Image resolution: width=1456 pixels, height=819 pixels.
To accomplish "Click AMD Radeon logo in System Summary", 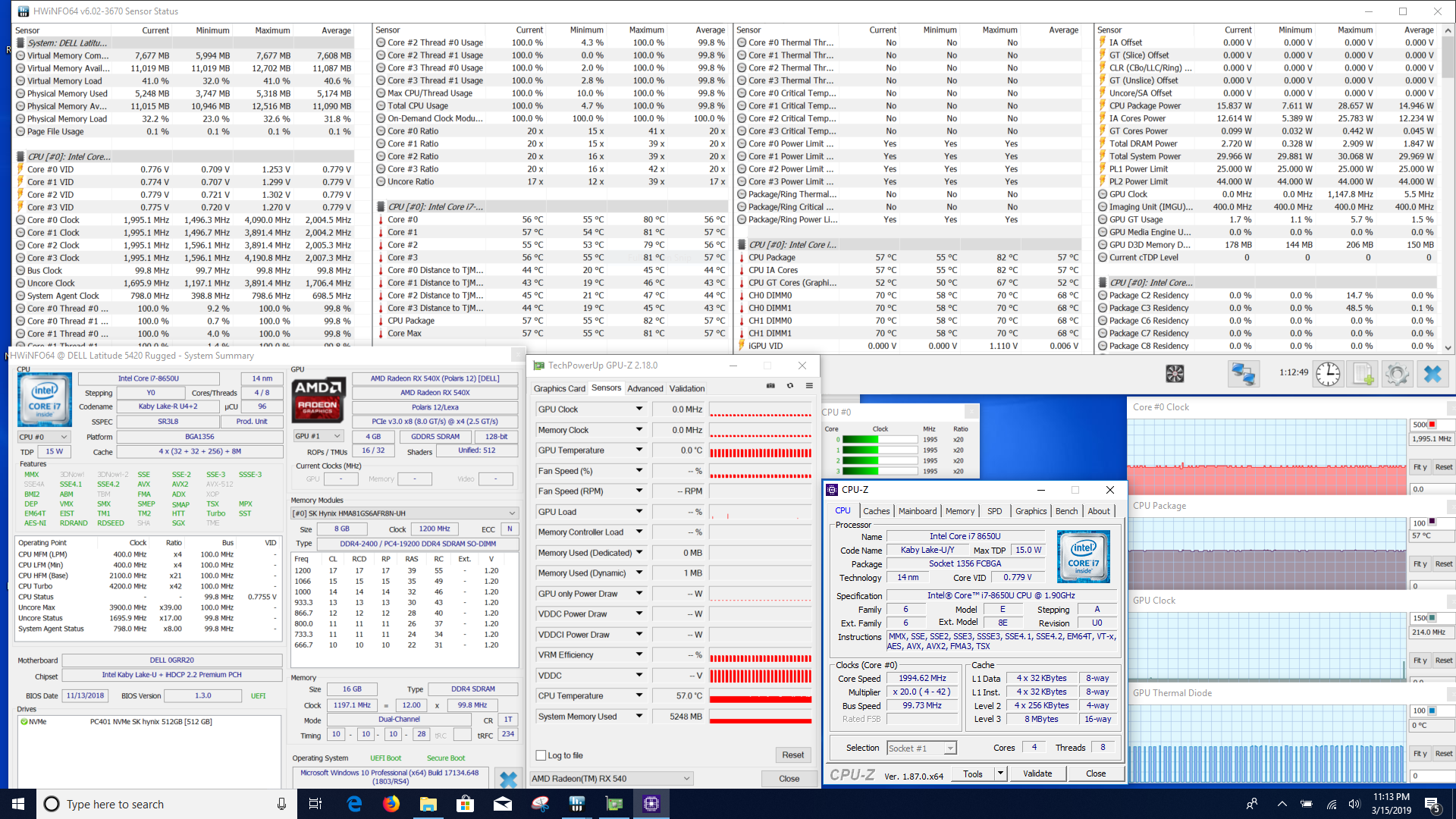I will 317,398.
